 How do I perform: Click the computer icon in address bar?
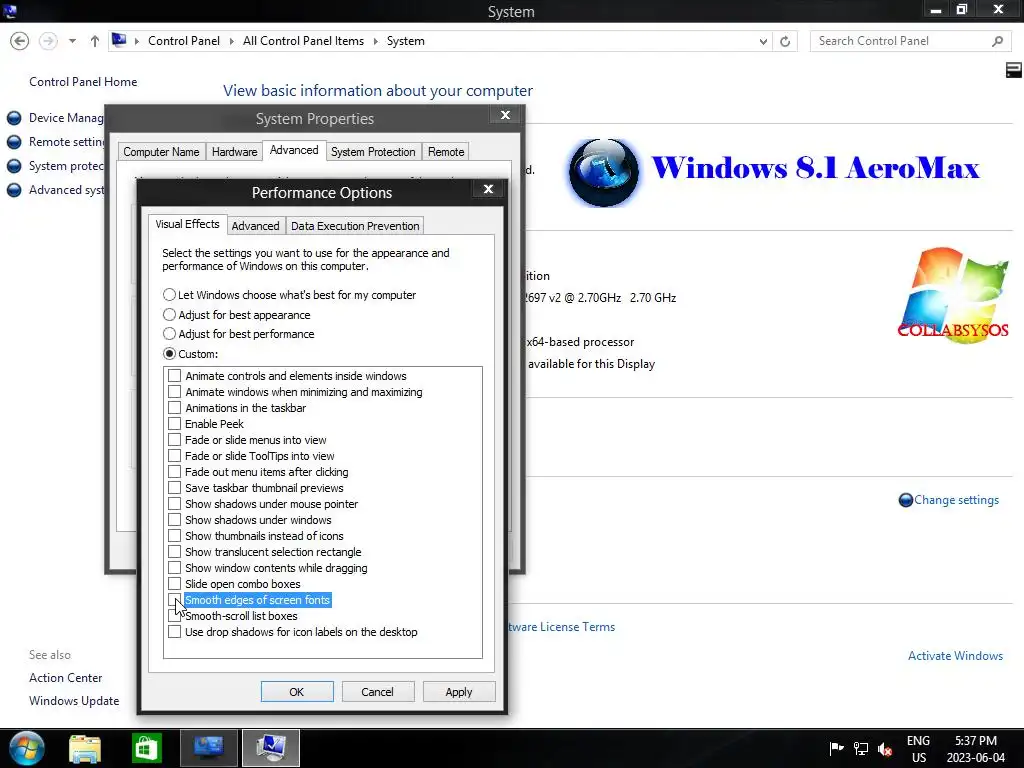[x=119, y=40]
